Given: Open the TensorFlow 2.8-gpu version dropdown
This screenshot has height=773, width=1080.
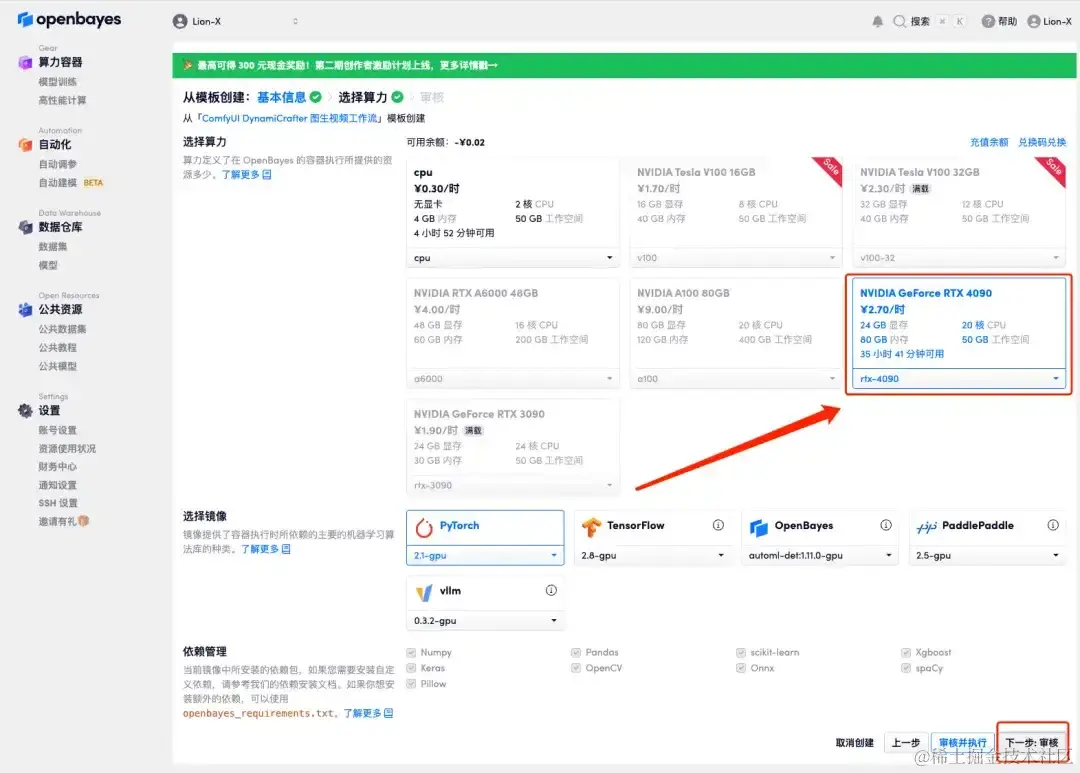Looking at the screenshot, I should [x=652, y=555].
